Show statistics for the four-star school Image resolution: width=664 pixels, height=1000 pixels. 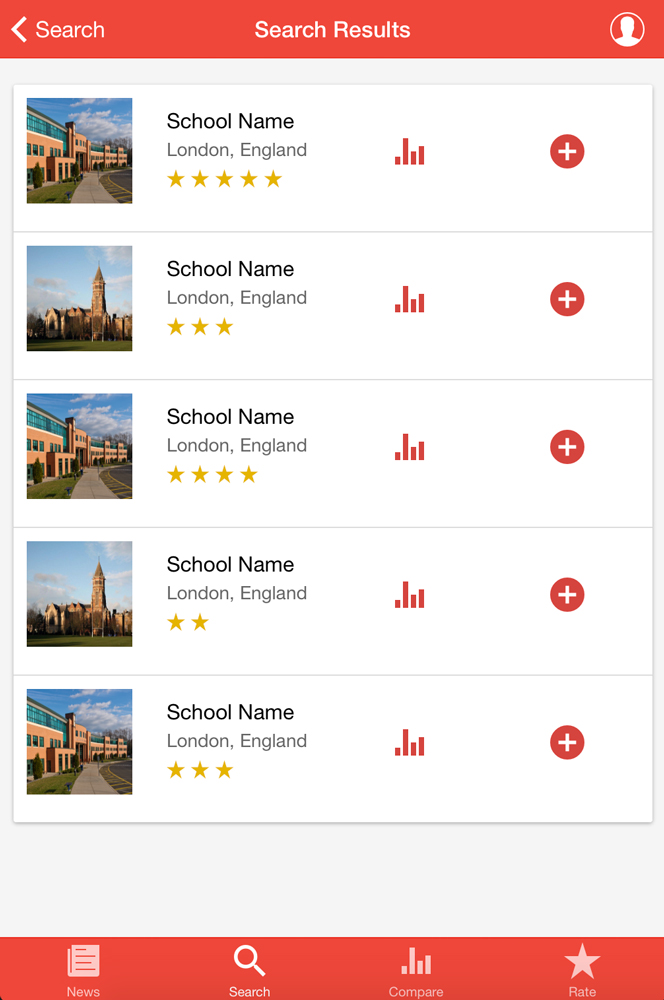pyautogui.click(x=410, y=447)
